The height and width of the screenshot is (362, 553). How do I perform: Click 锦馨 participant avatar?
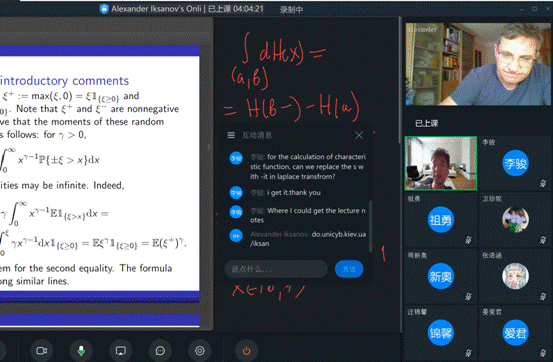click(x=440, y=333)
